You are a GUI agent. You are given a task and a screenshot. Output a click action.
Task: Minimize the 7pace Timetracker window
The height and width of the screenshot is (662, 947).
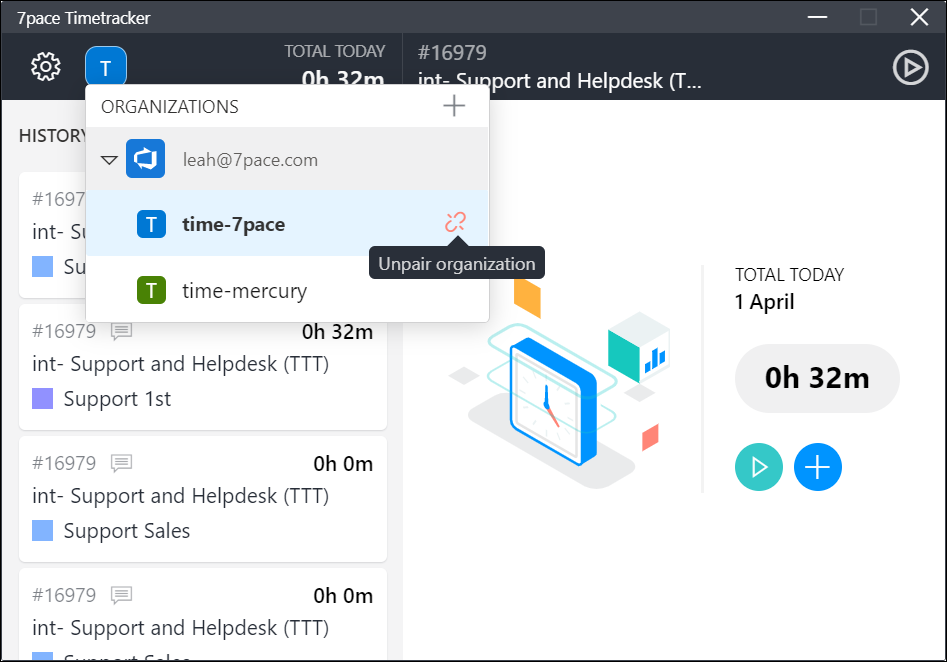[x=817, y=17]
